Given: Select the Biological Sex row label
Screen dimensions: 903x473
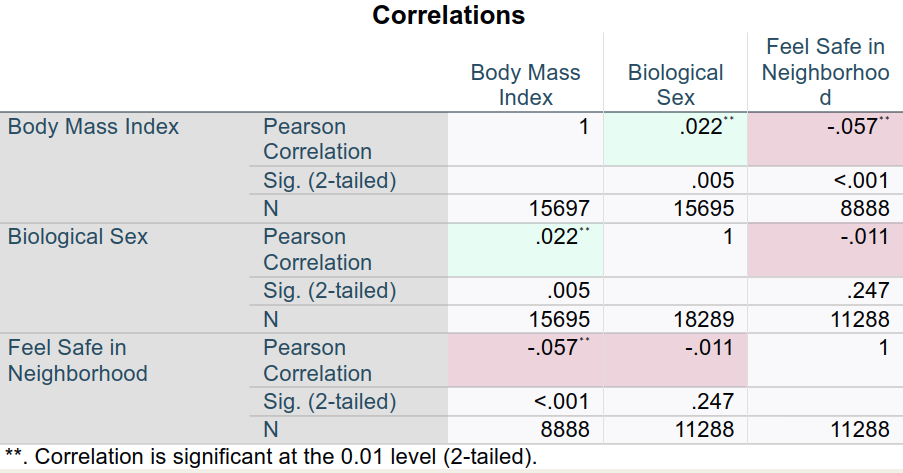Looking at the screenshot, I should [78, 237].
